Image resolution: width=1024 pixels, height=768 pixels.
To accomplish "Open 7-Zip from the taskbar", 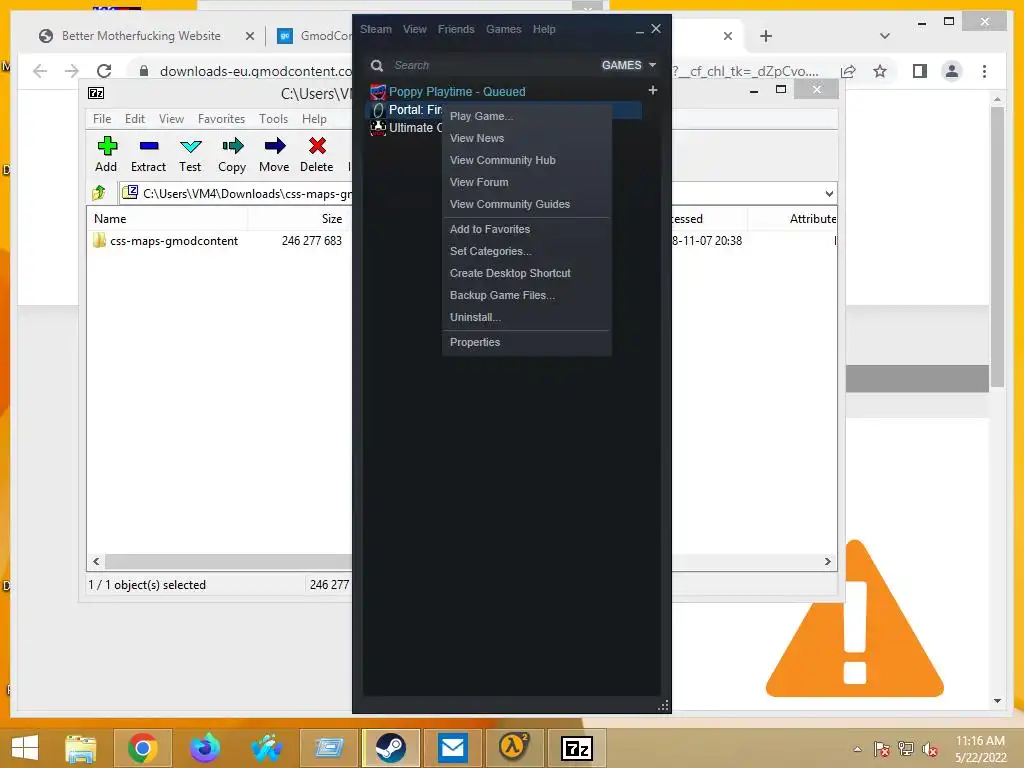I will [577, 748].
